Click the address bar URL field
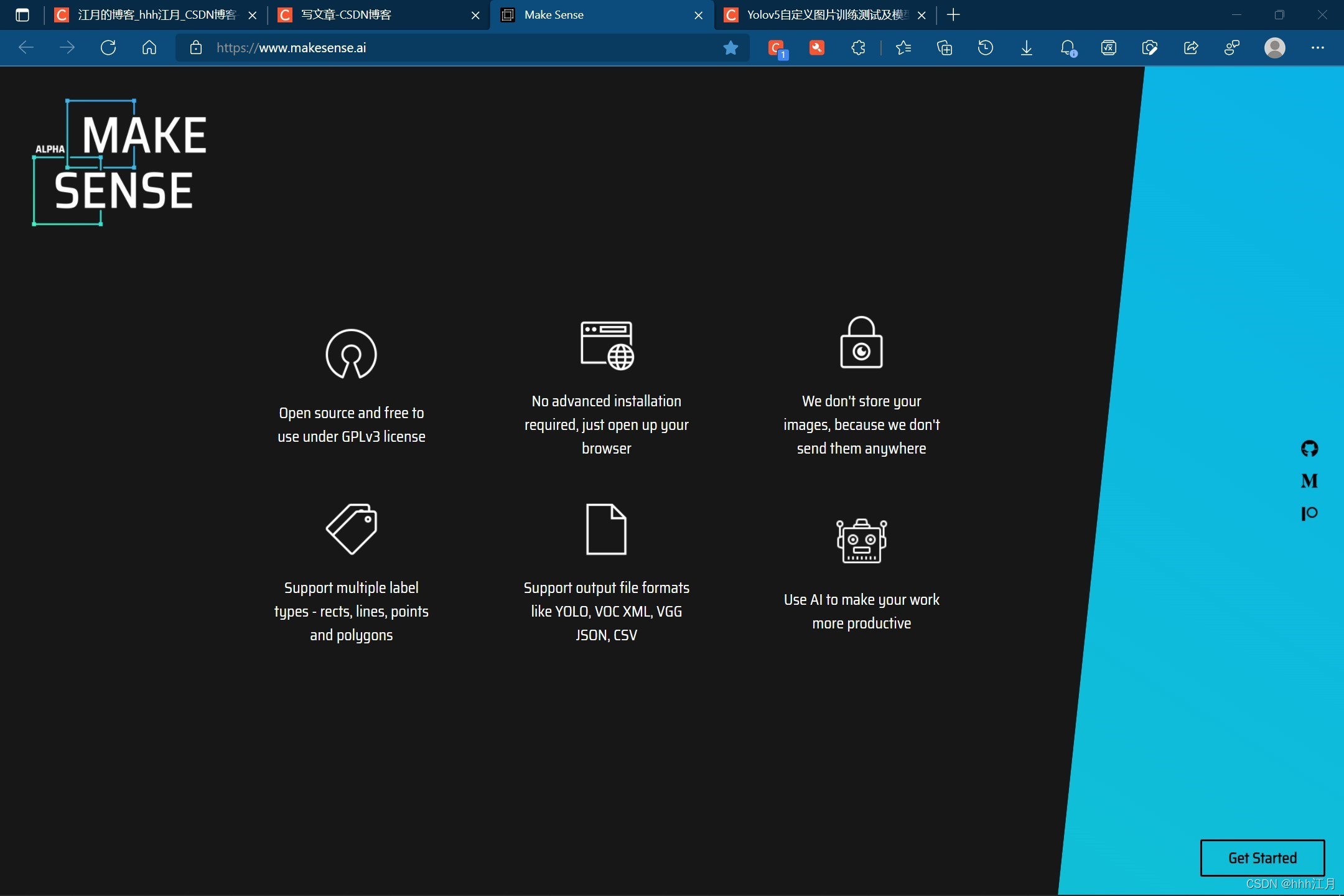1344x896 pixels. [464, 48]
